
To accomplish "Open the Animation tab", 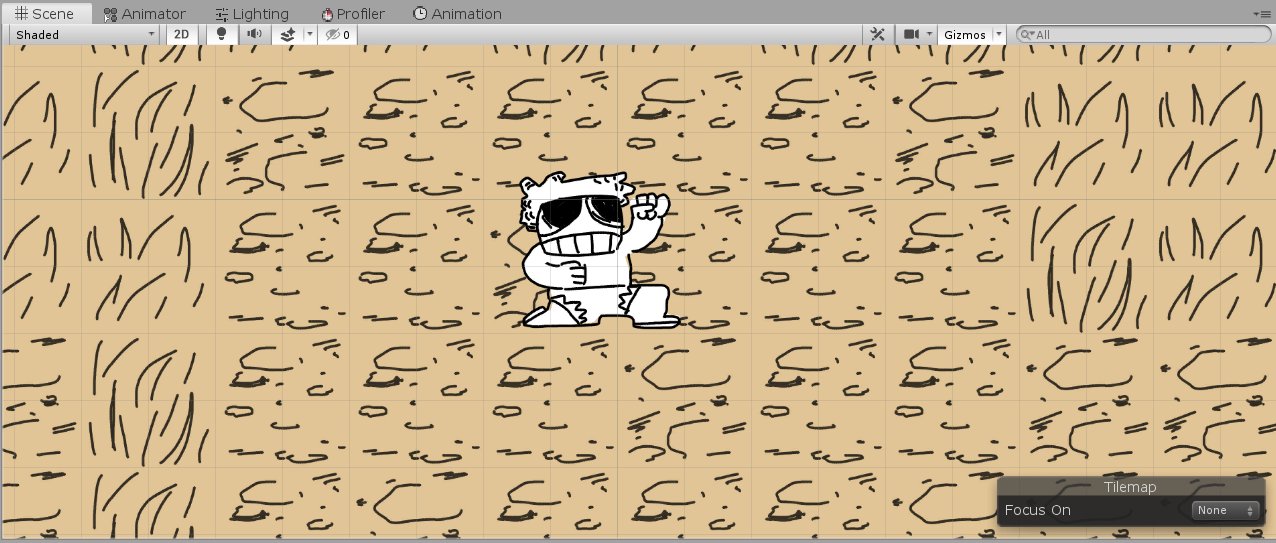I will [x=457, y=13].
